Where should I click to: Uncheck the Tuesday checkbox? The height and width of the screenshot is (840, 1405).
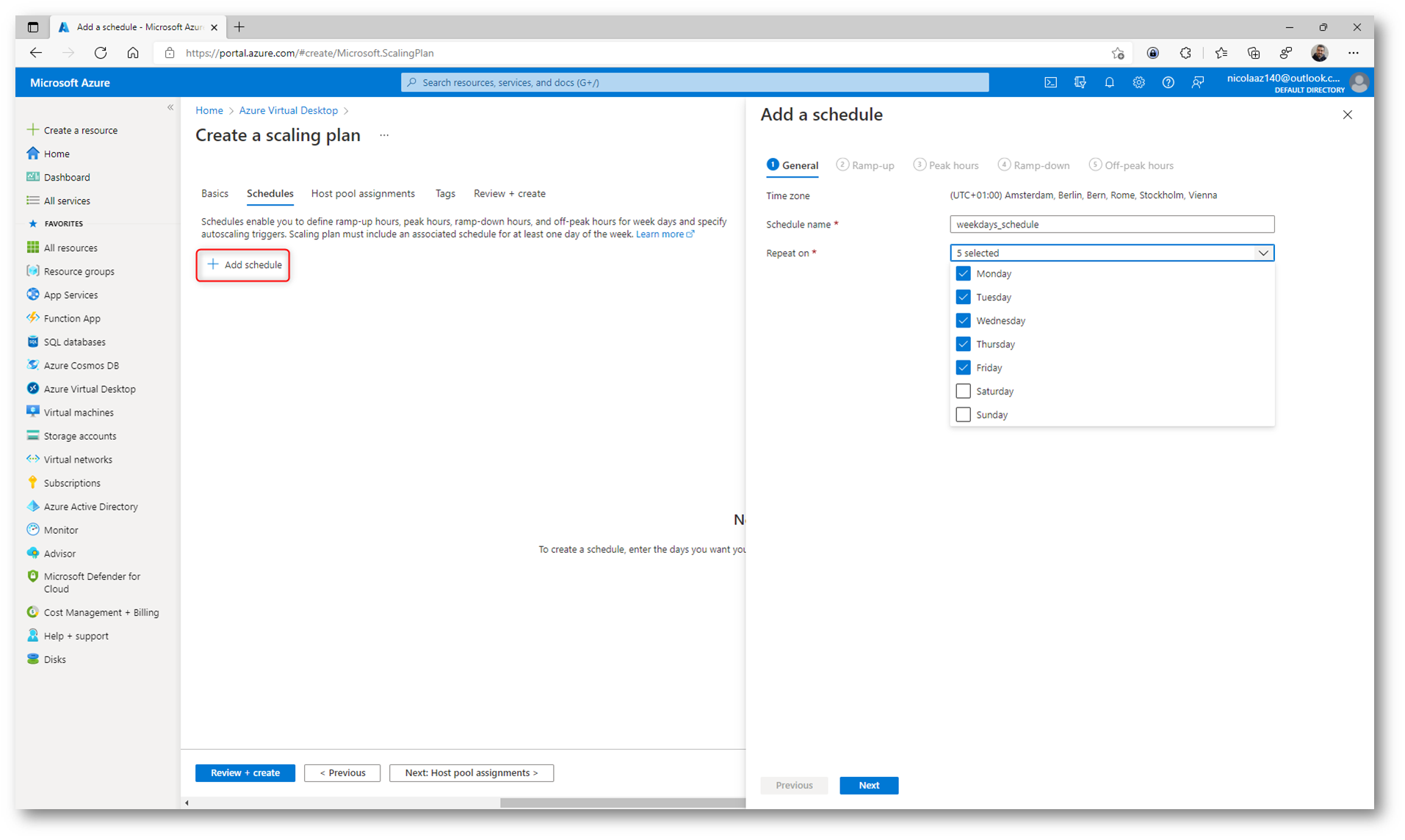tap(963, 297)
